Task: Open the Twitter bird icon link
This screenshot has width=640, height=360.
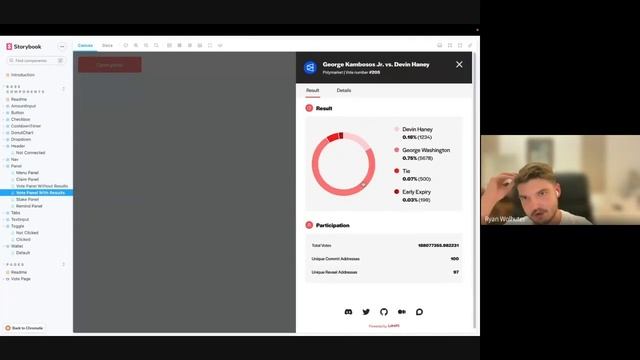Action: [x=366, y=312]
